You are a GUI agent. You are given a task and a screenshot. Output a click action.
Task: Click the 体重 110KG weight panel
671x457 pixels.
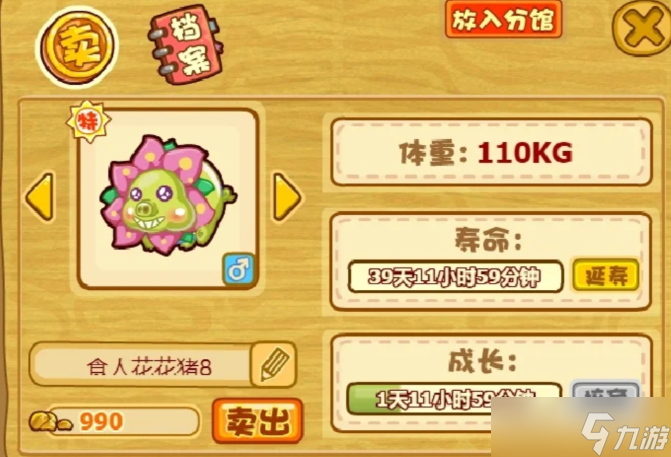(x=491, y=152)
